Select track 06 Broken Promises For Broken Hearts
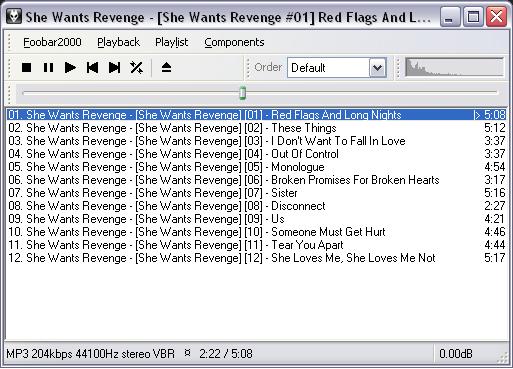The height and width of the screenshot is (369, 513). 257,180
